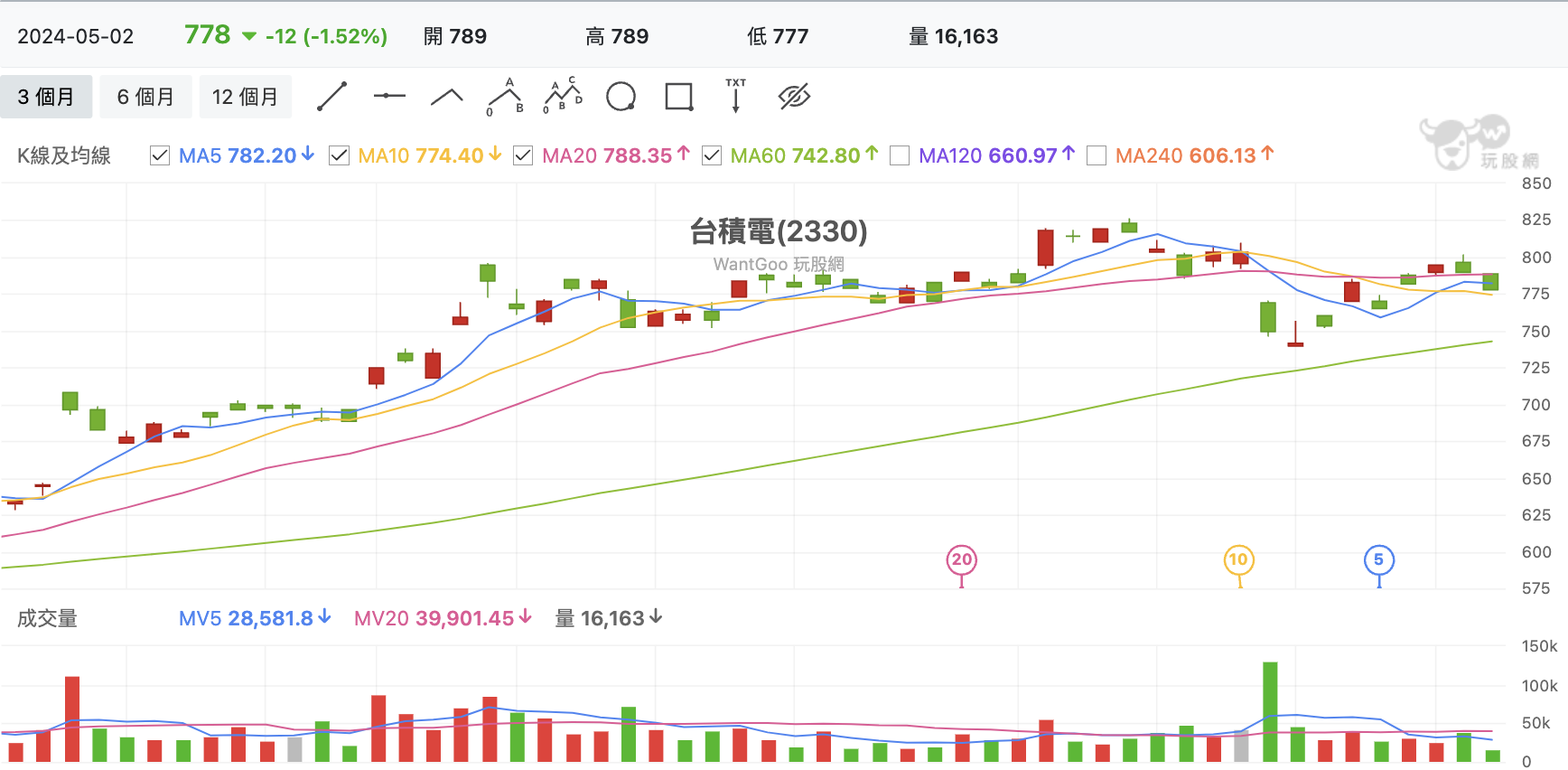Enable the MA120 moving average checkbox
1568x770 pixels.
point(900,155)
